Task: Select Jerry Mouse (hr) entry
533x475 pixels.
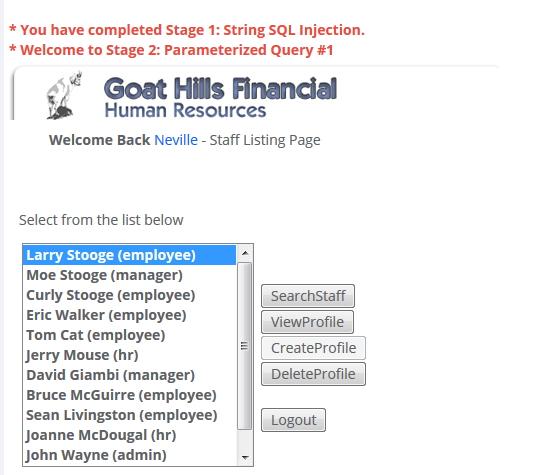Action: point(129,355)
